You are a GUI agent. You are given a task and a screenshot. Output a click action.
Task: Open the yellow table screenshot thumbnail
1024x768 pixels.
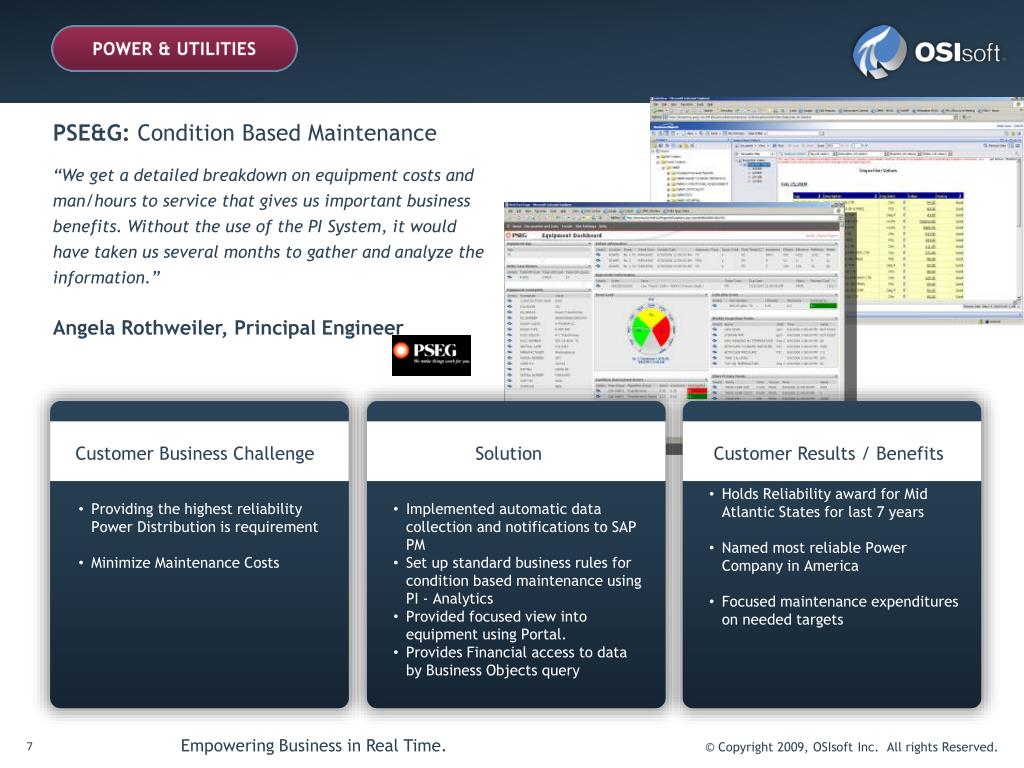tap(837, 210)
